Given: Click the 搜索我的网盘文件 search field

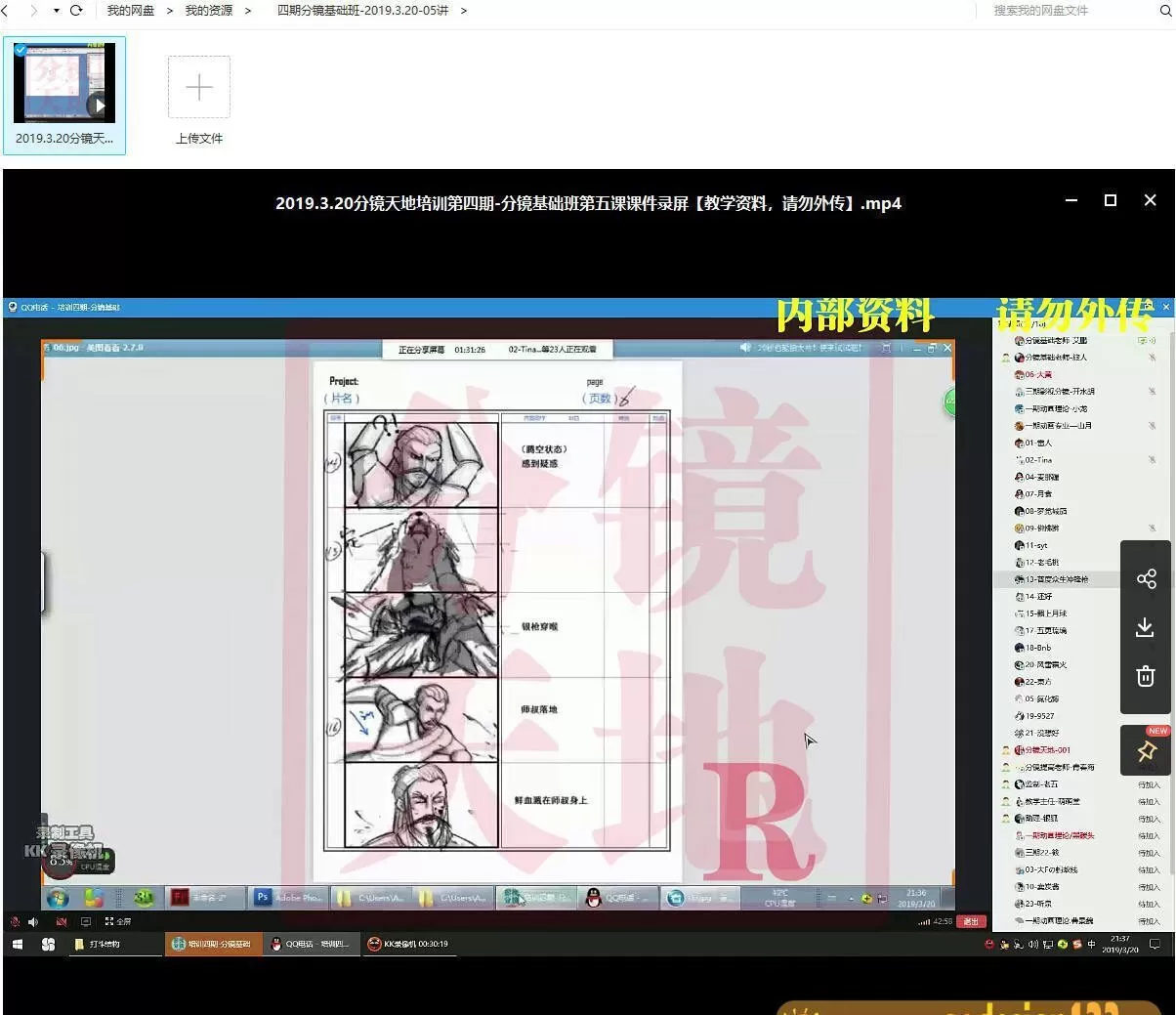Looking at the screenshot, I should tap(1065, 11).
